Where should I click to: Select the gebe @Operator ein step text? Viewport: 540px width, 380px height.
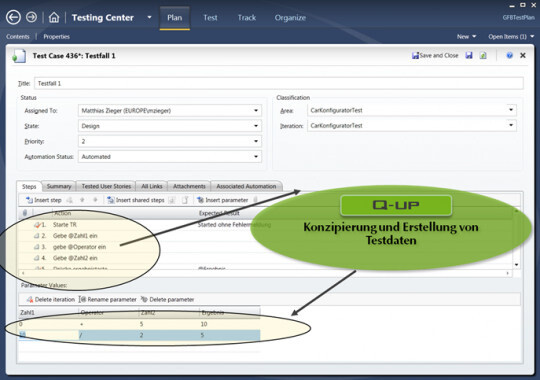(80, 247)
